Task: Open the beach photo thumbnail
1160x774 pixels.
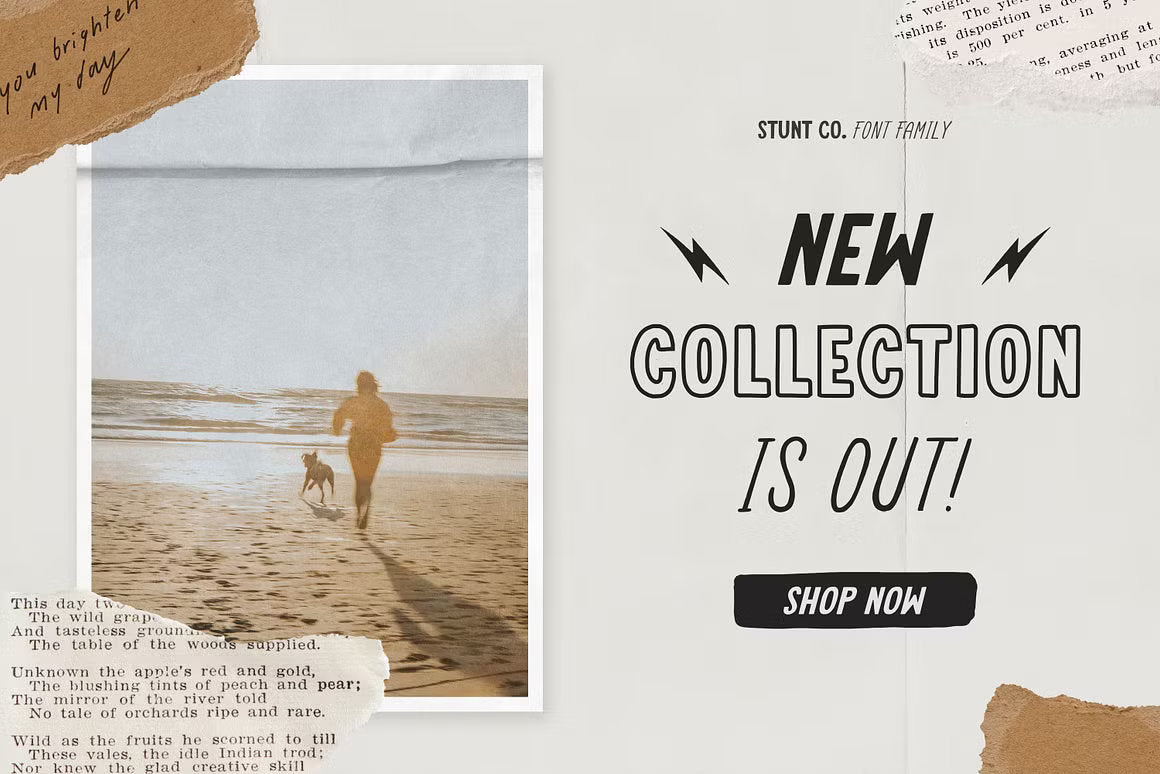Action: click(x=309, y=388)
